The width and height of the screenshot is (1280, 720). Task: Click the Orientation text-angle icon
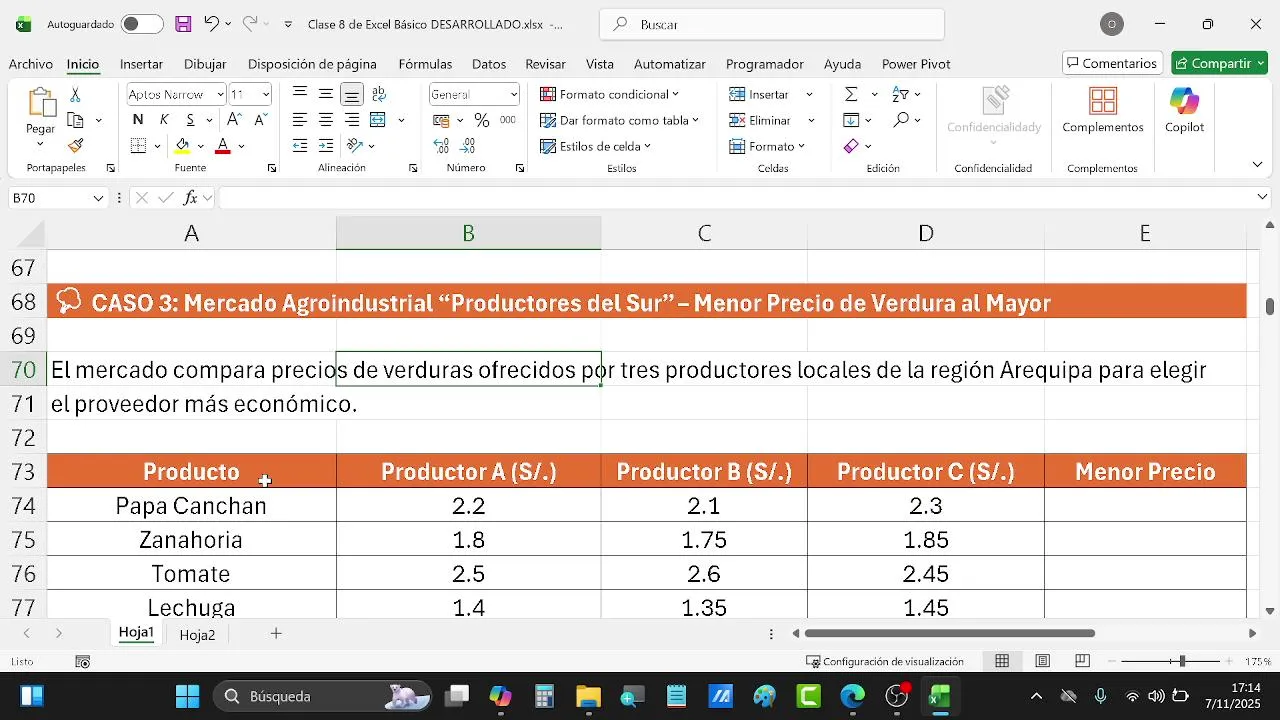click(355, 146)
